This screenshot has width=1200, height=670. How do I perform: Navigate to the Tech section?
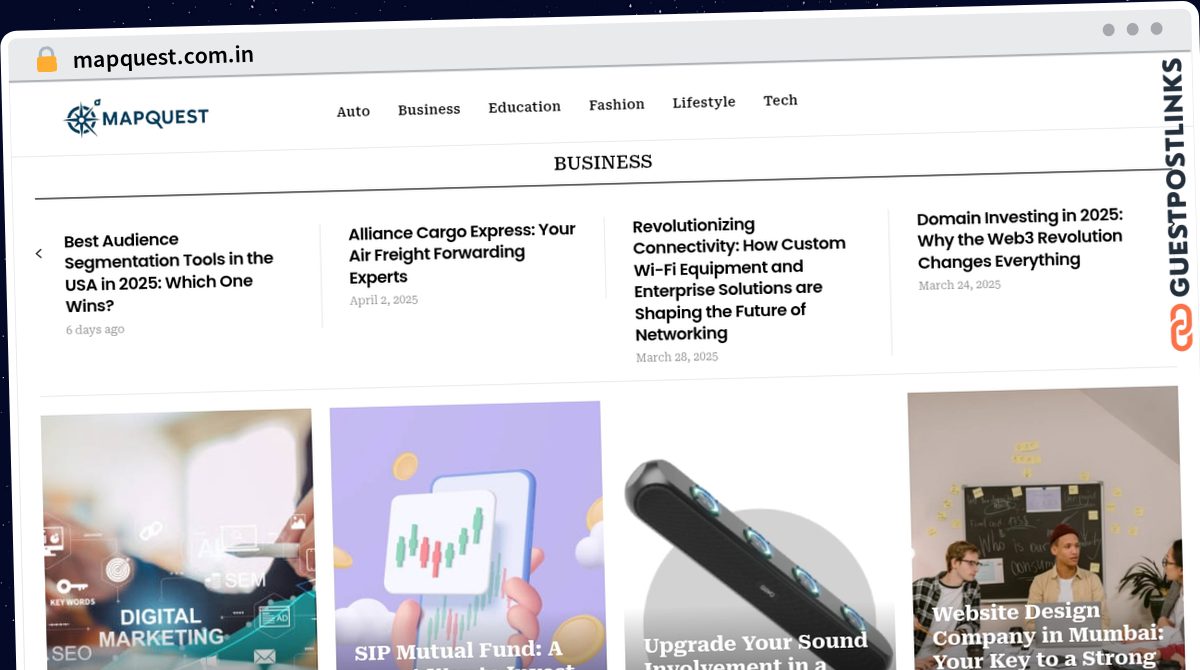780,100
